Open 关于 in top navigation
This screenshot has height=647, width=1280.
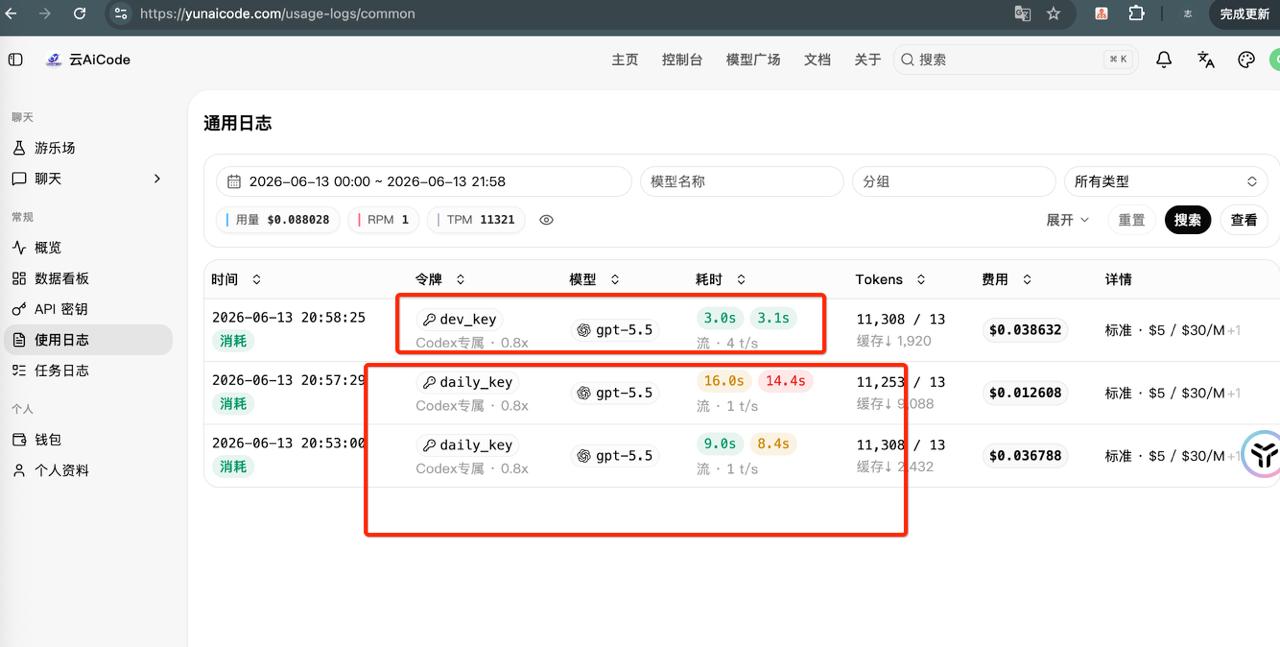point(868,60)
